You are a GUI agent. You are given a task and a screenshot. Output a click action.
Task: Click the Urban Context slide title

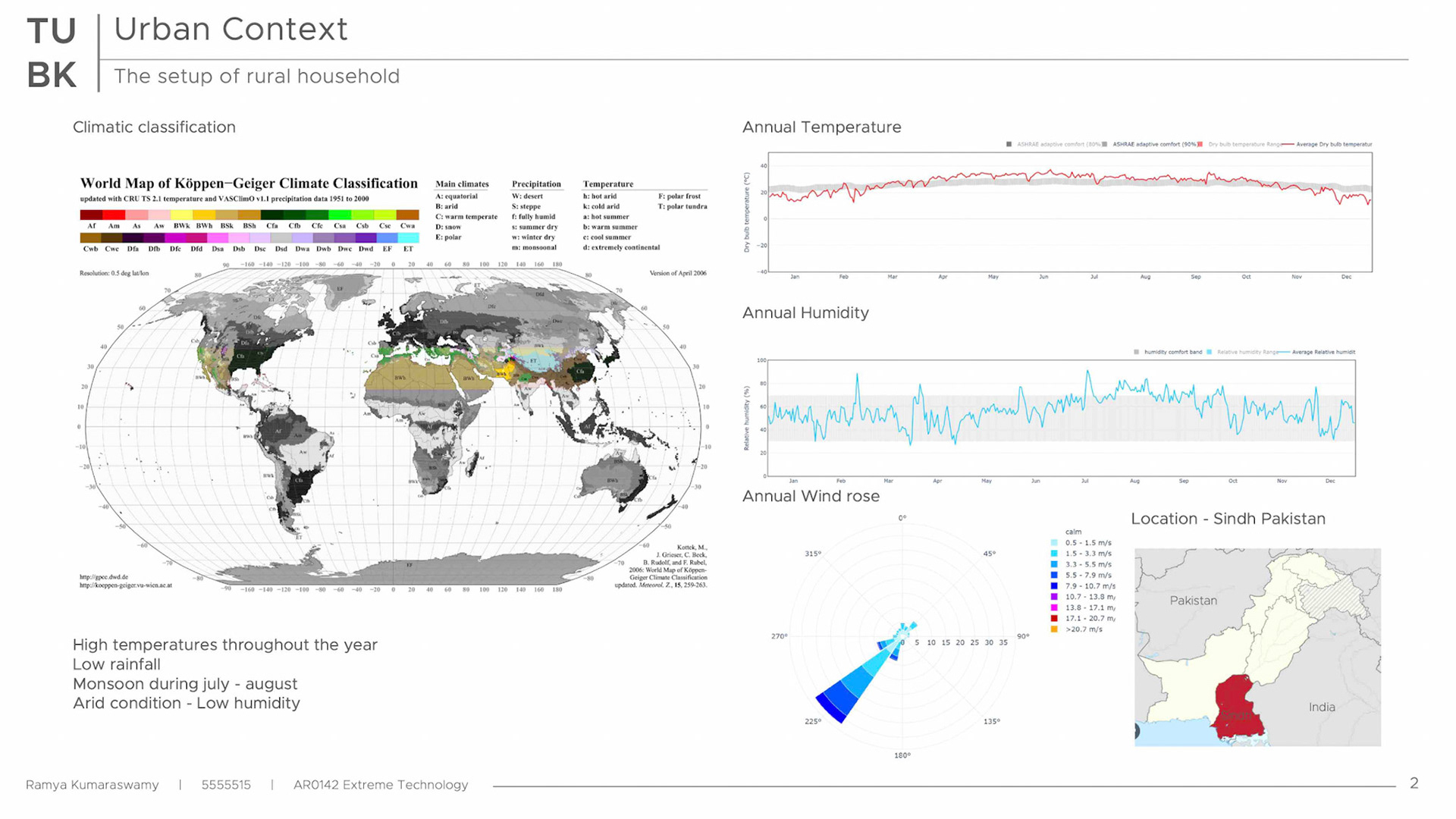(x=231, y=30)
